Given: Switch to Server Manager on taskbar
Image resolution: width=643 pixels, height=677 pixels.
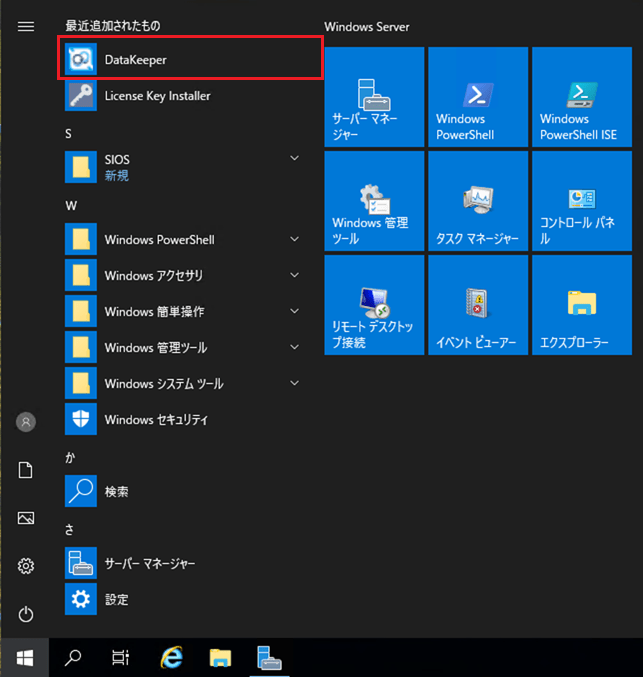Looking at the screenshot, I should (269, 658).
